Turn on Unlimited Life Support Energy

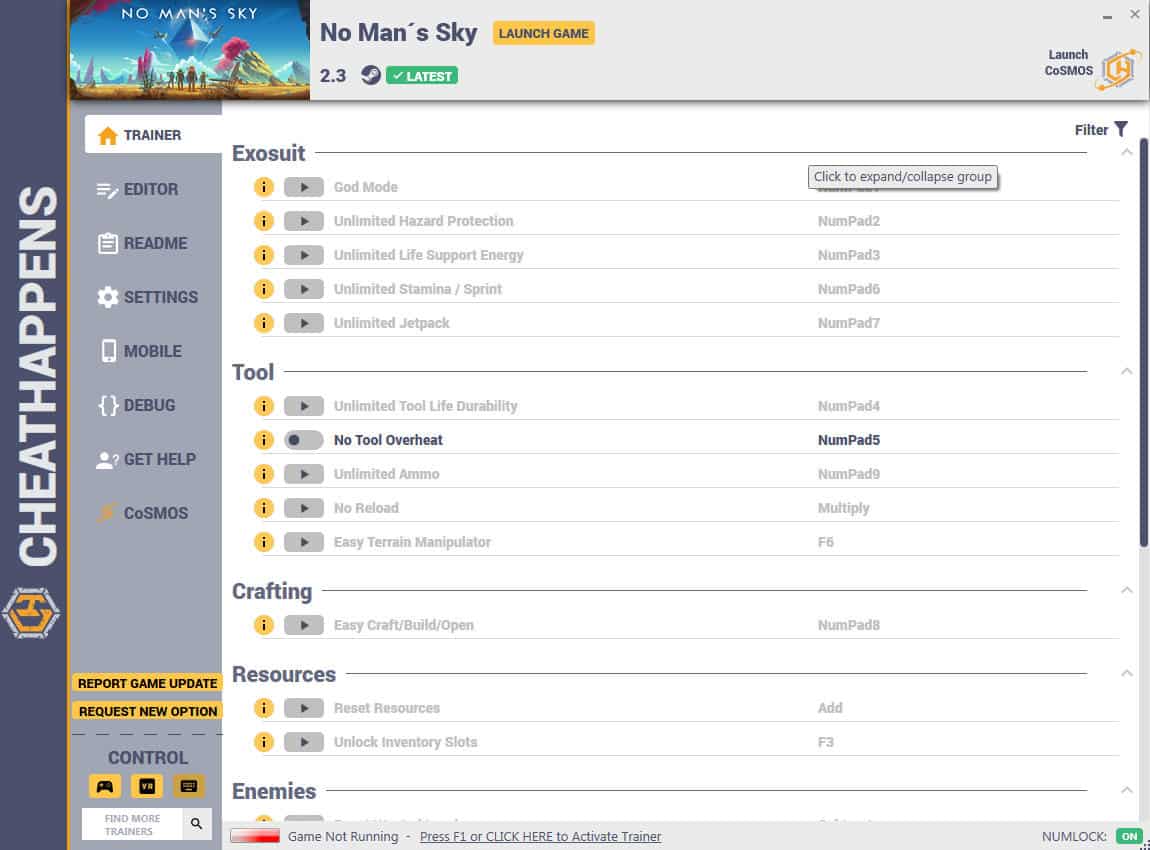click(304, 254)
